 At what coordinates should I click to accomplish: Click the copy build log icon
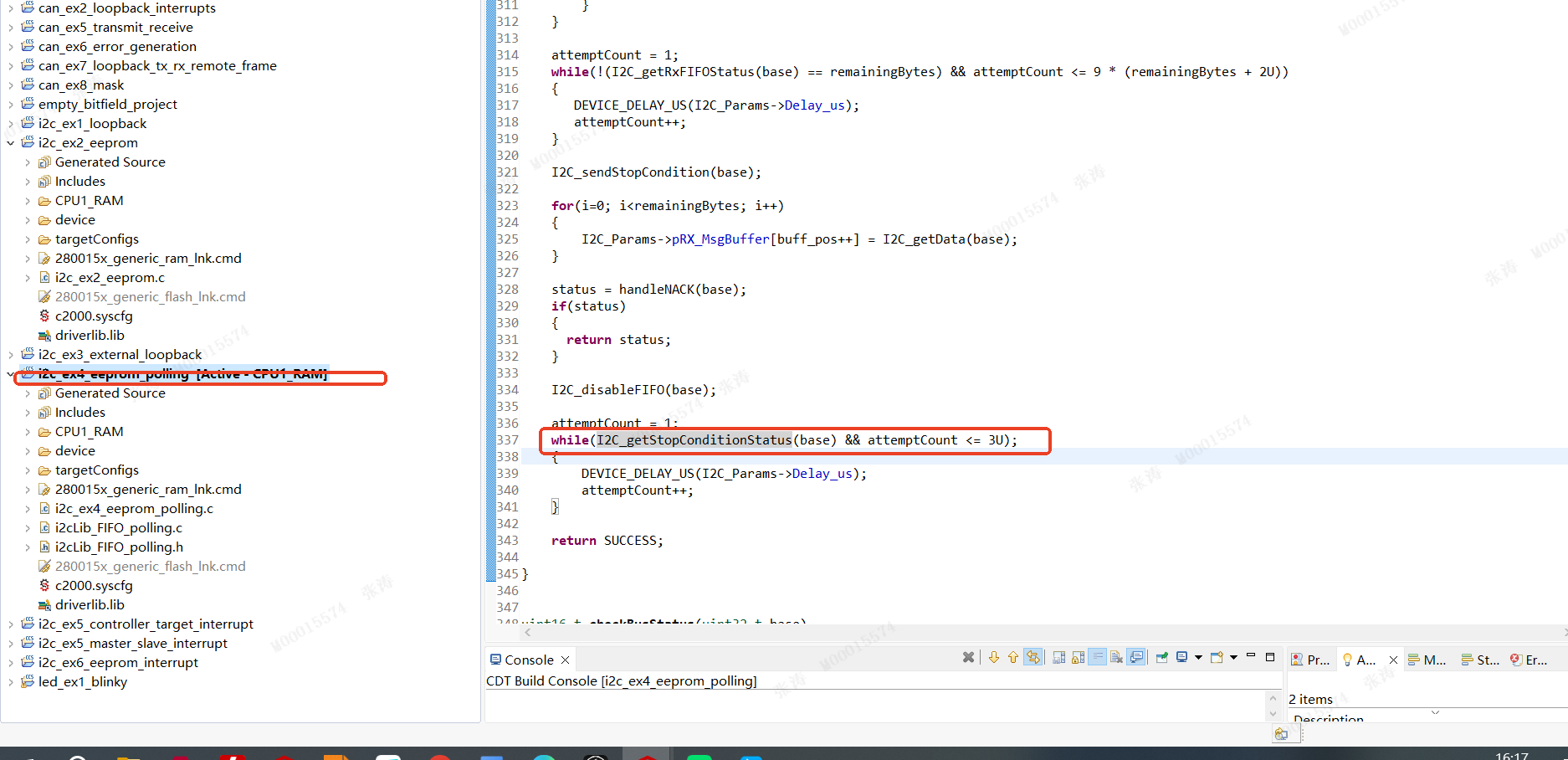coord(1059,657)
